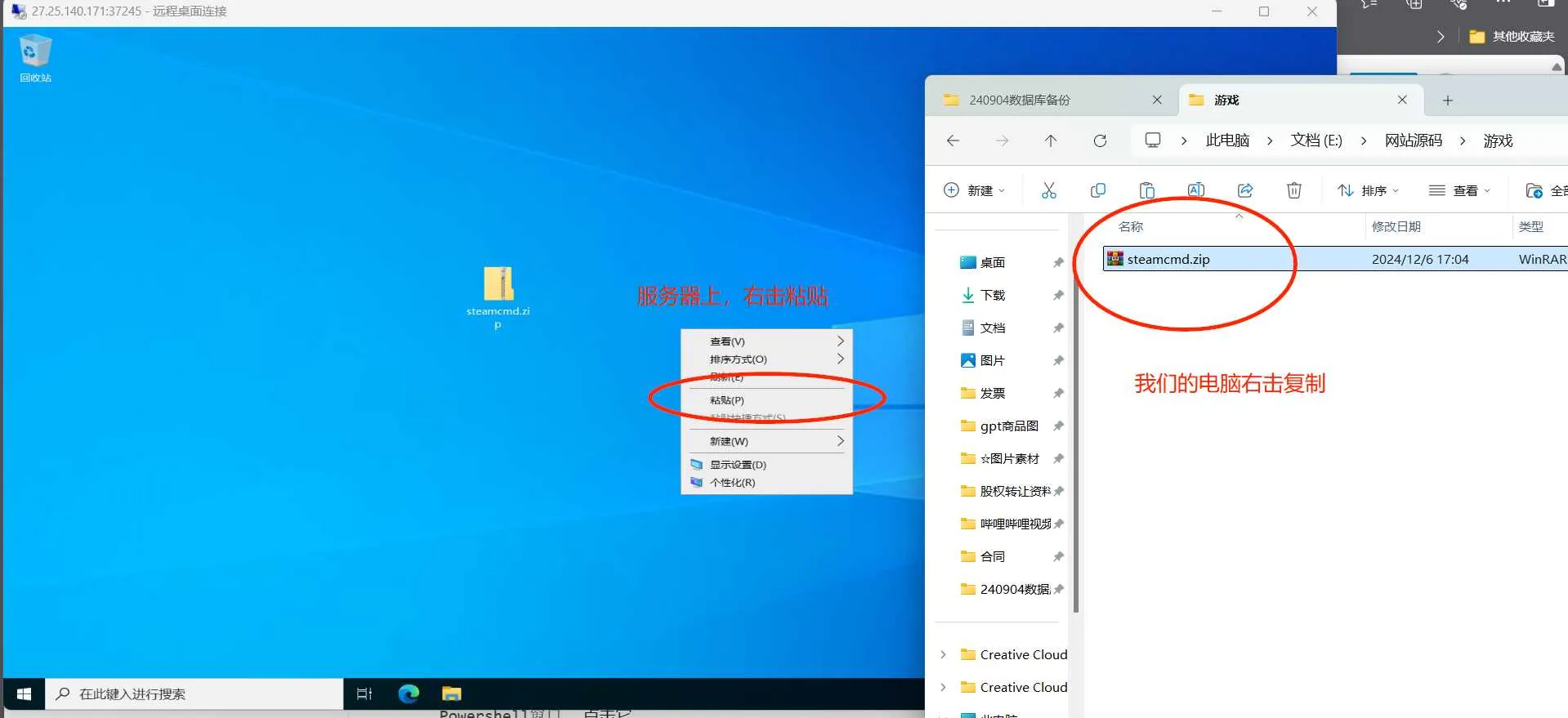The height and width of the screenshot is (718, 1568).
Task: Click 游戏 in breadcrumb path
Action: (x=1498, y=140)
